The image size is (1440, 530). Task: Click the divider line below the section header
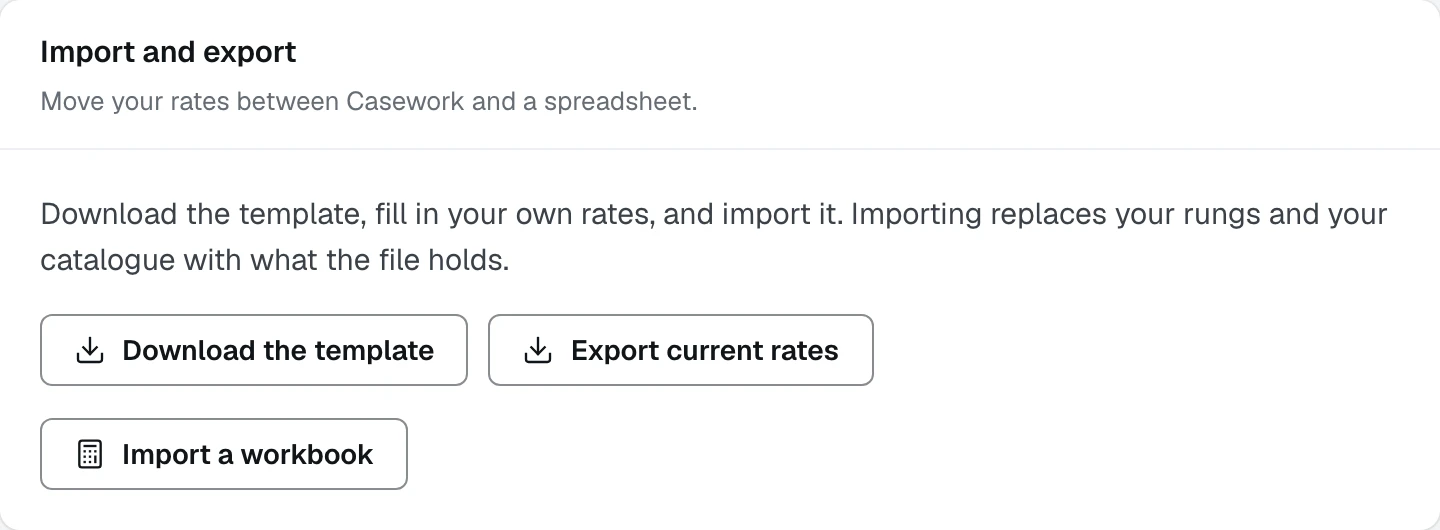tap(720, 149)
